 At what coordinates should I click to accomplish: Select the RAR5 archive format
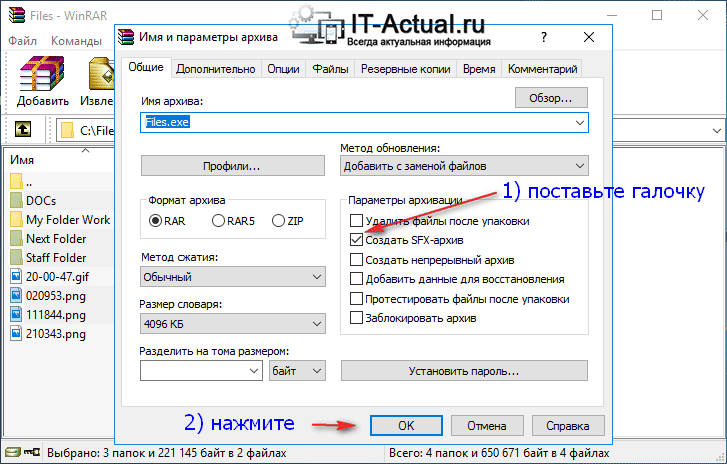click(218, 221)
